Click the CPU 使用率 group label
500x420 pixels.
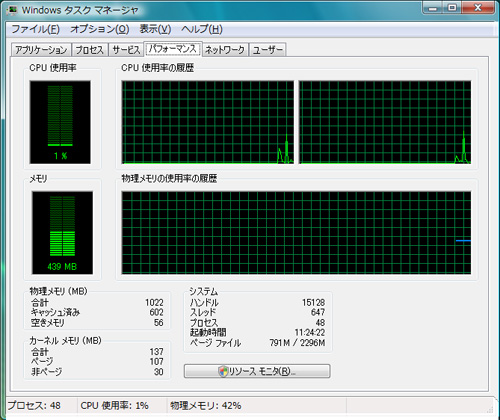[x=53, y=68]
